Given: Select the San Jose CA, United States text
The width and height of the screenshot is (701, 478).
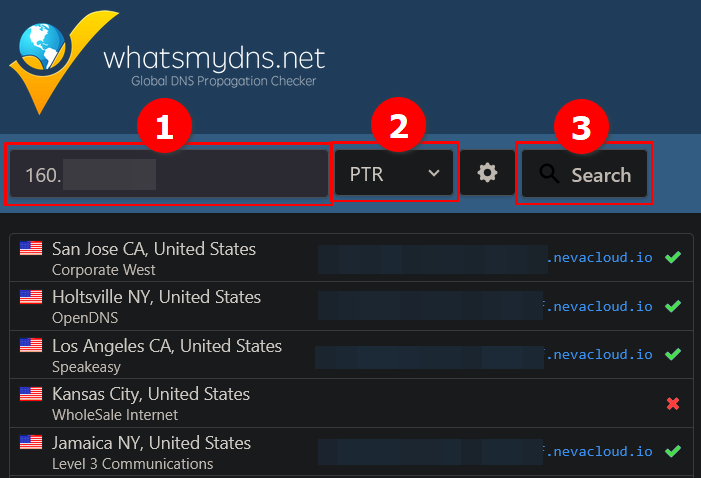Looking at the screenshot, I should [154, 249].
